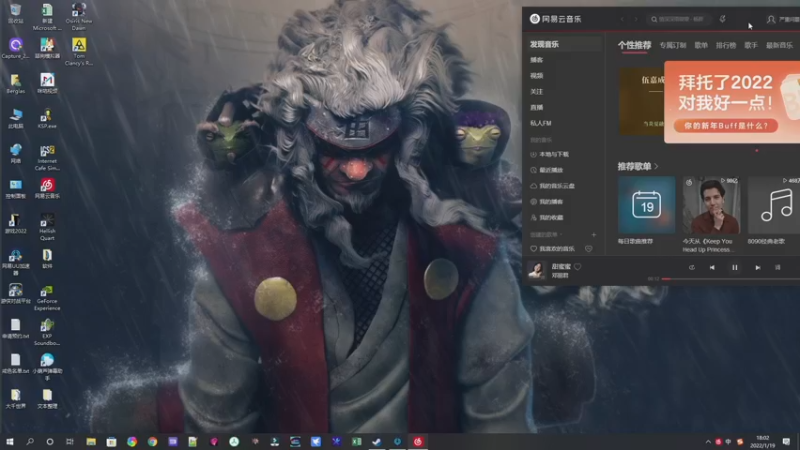
Task: Expand the 推荐歌单 section arrow
Action: click(x=656, y=166)
